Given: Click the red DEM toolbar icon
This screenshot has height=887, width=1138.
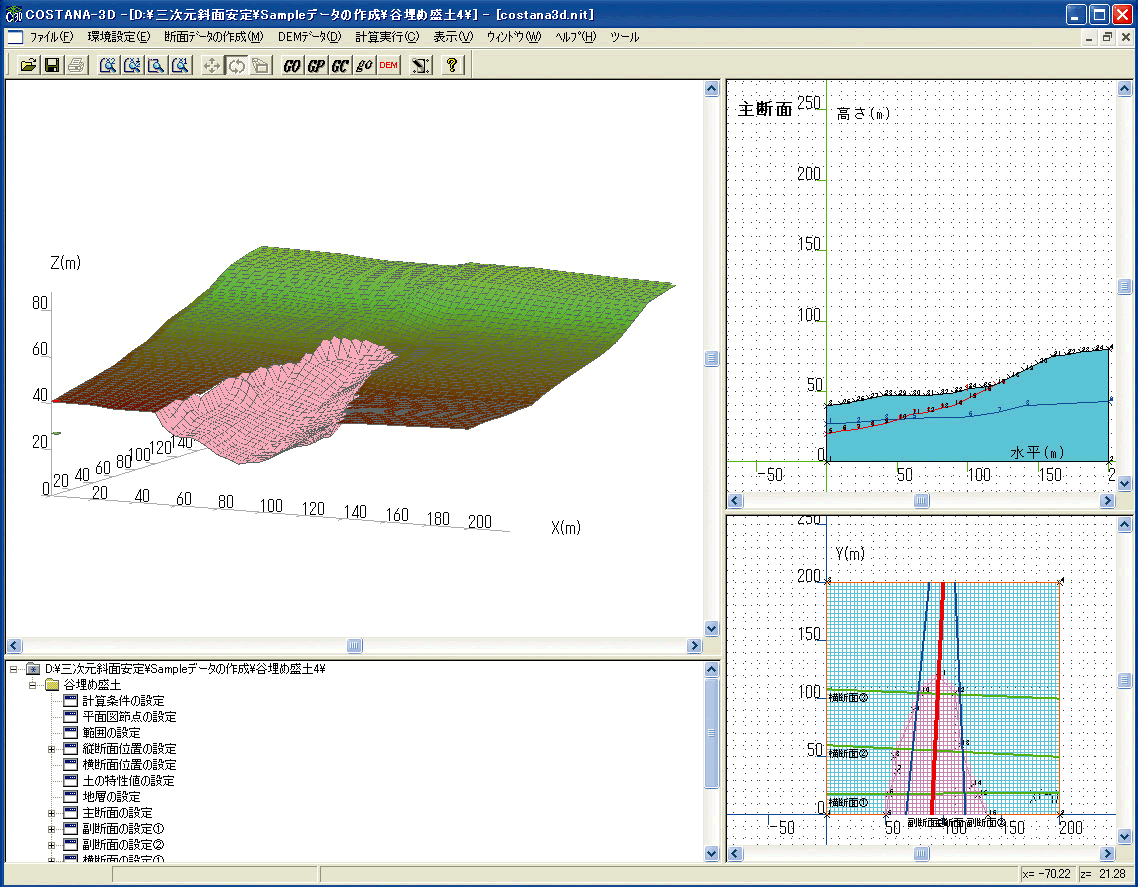Looking at the screenshot, I should (x=389, y=66).
